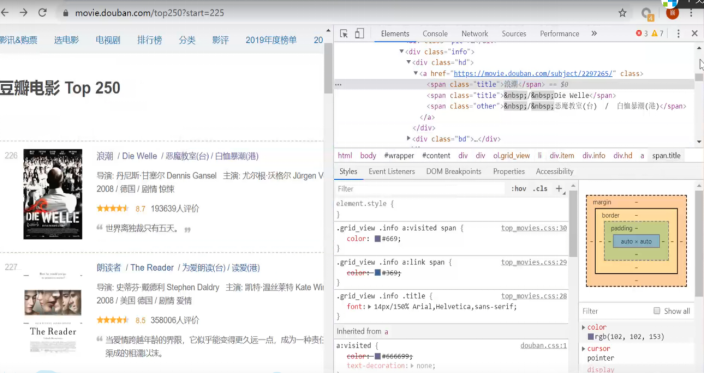
Task: Go back with browser back arrow
Action: tap(5, 13)
